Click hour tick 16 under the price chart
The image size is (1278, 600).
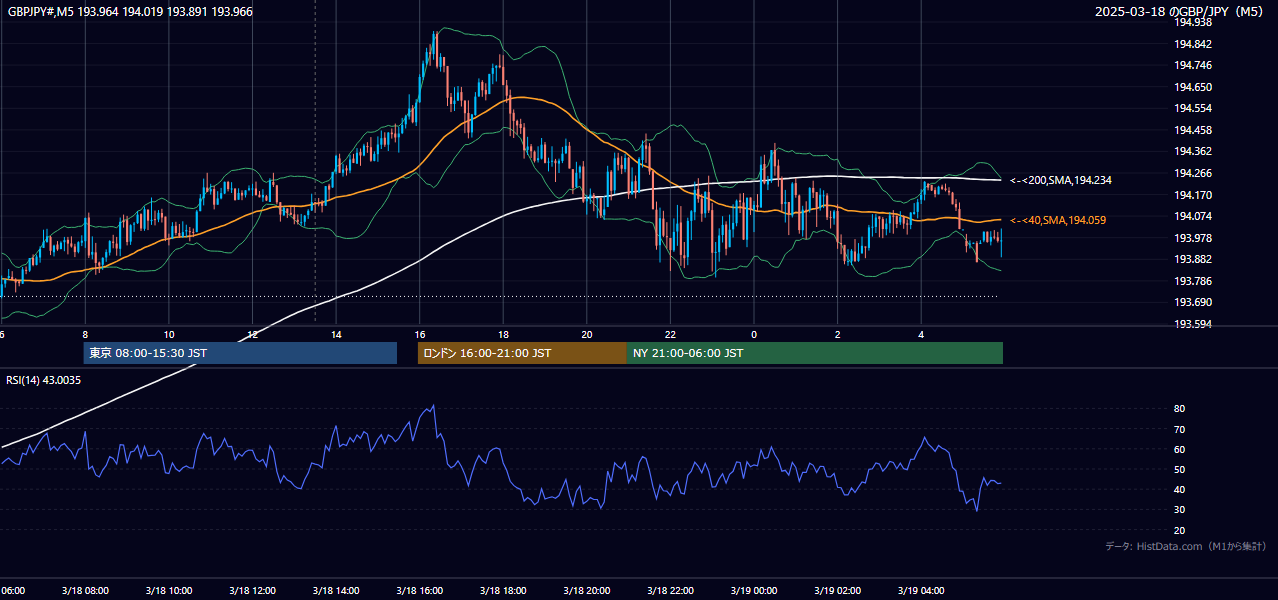[x=420, y=334]
